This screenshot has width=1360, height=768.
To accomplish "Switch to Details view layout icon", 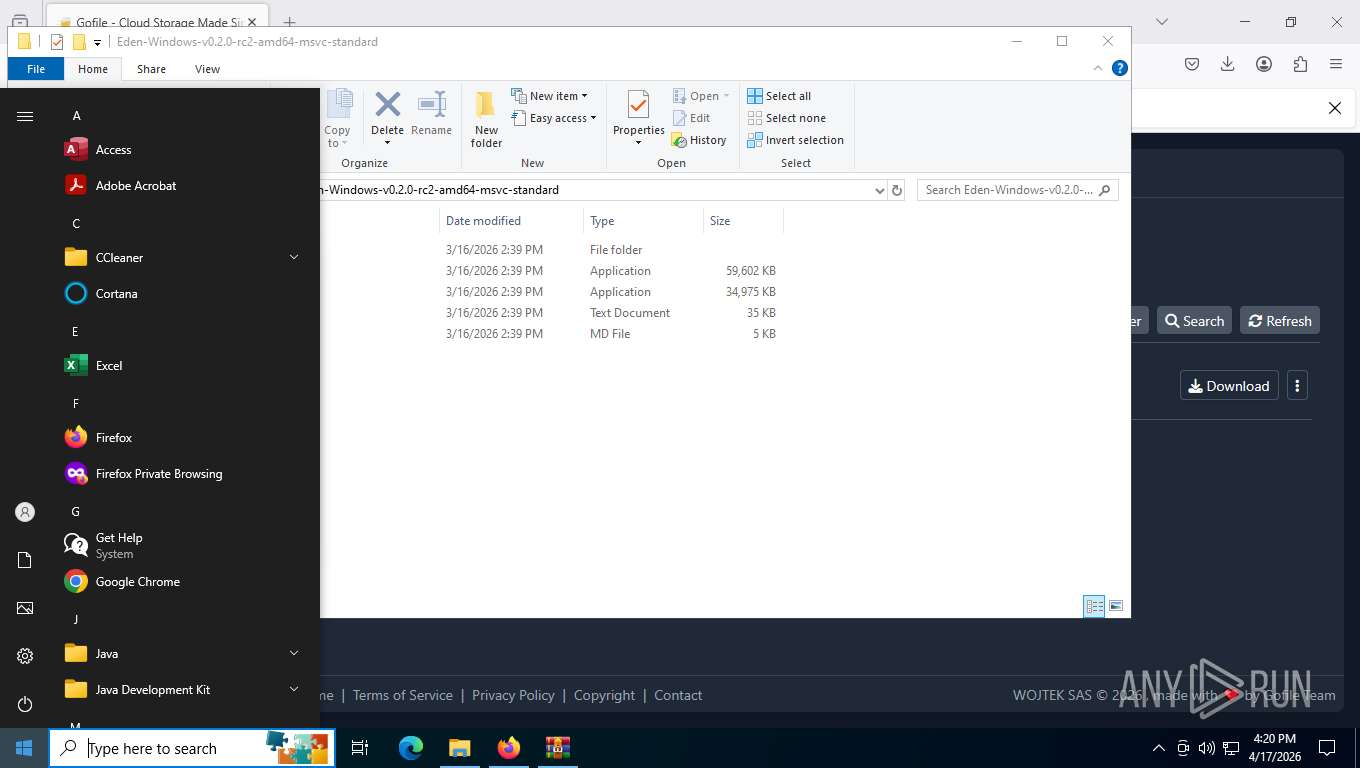I will (x=1094, y=606).
